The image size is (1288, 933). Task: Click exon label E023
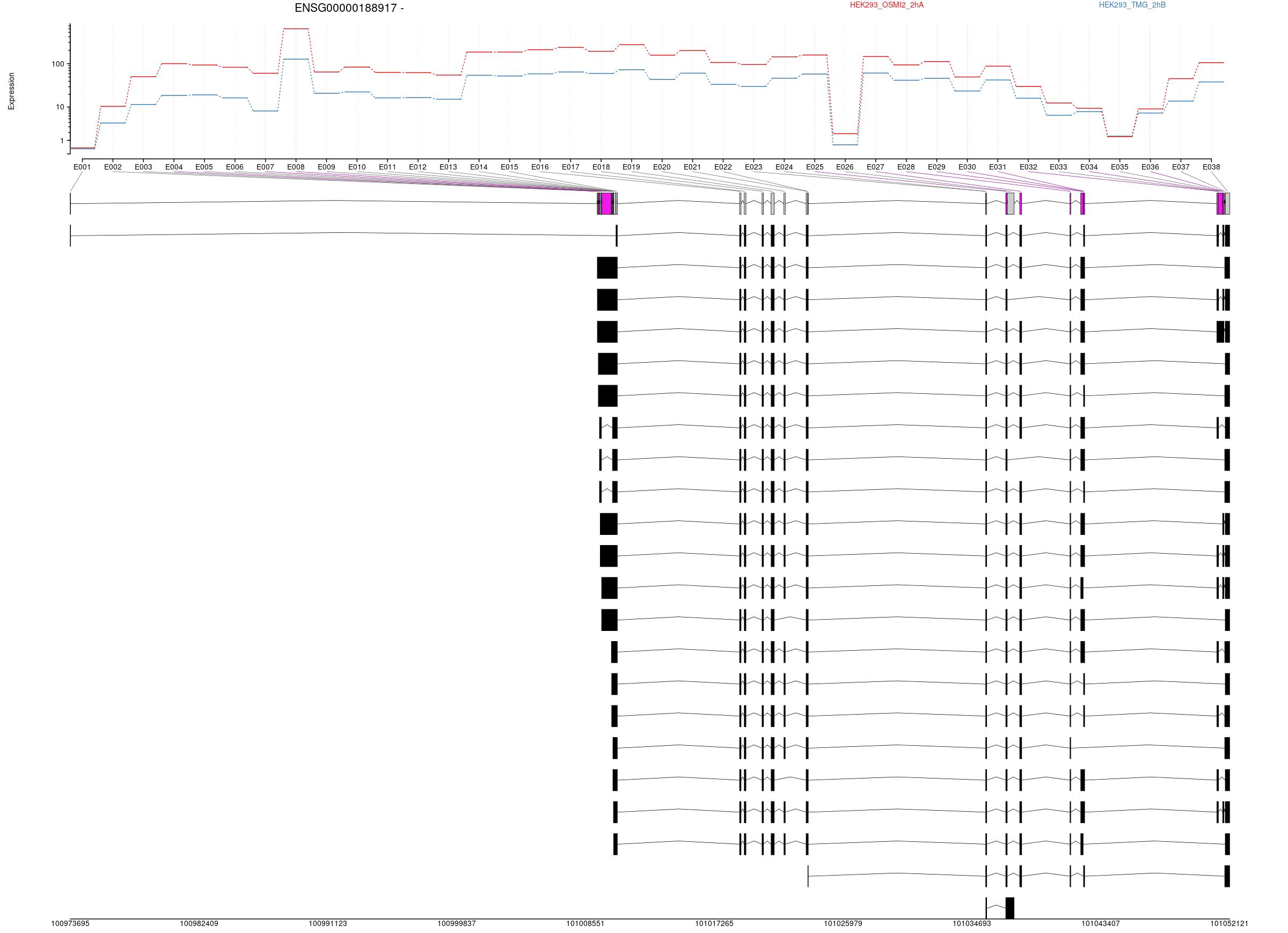[x=753, y=167]
